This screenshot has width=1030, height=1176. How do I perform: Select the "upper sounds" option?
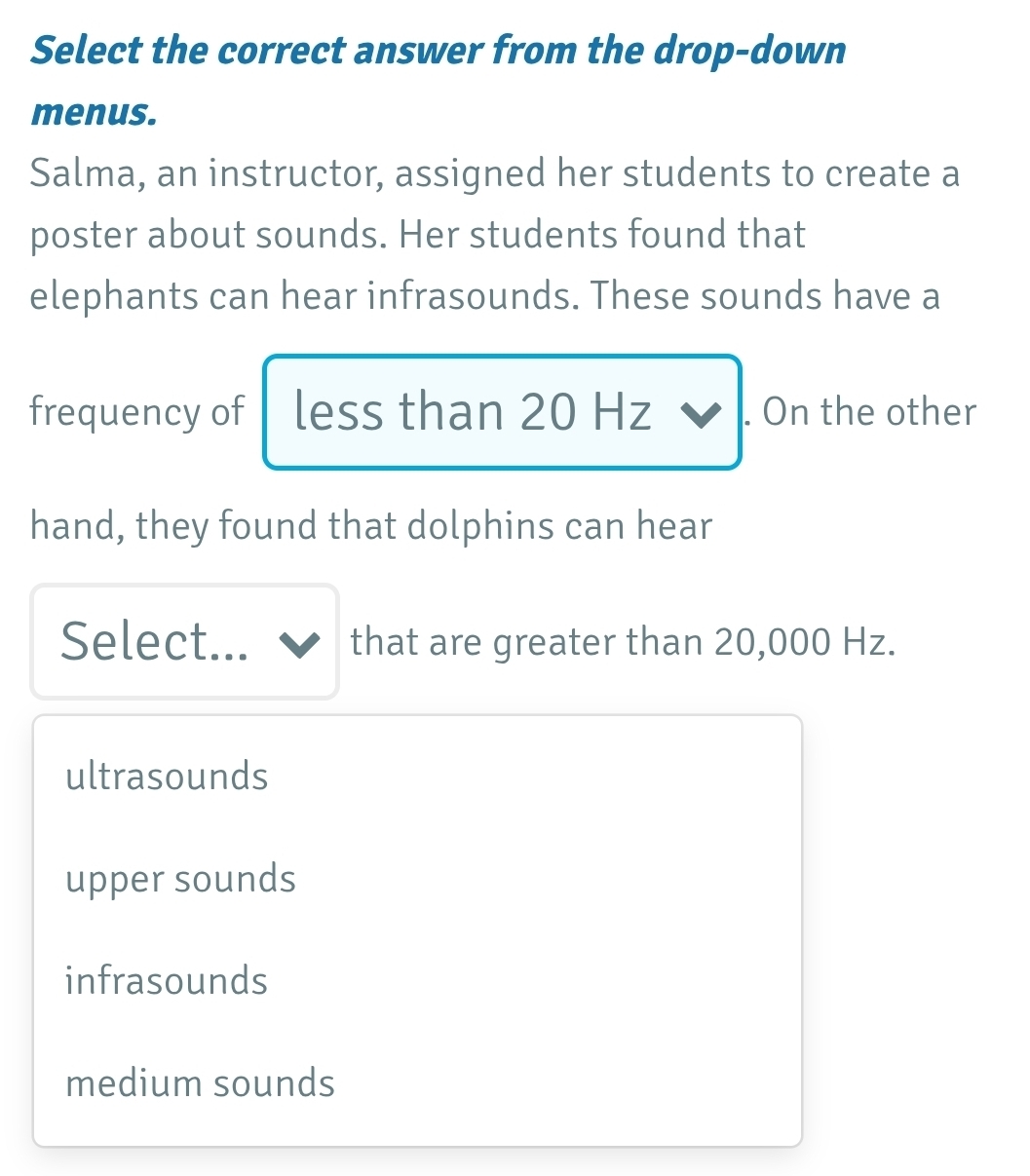point(180,879)
